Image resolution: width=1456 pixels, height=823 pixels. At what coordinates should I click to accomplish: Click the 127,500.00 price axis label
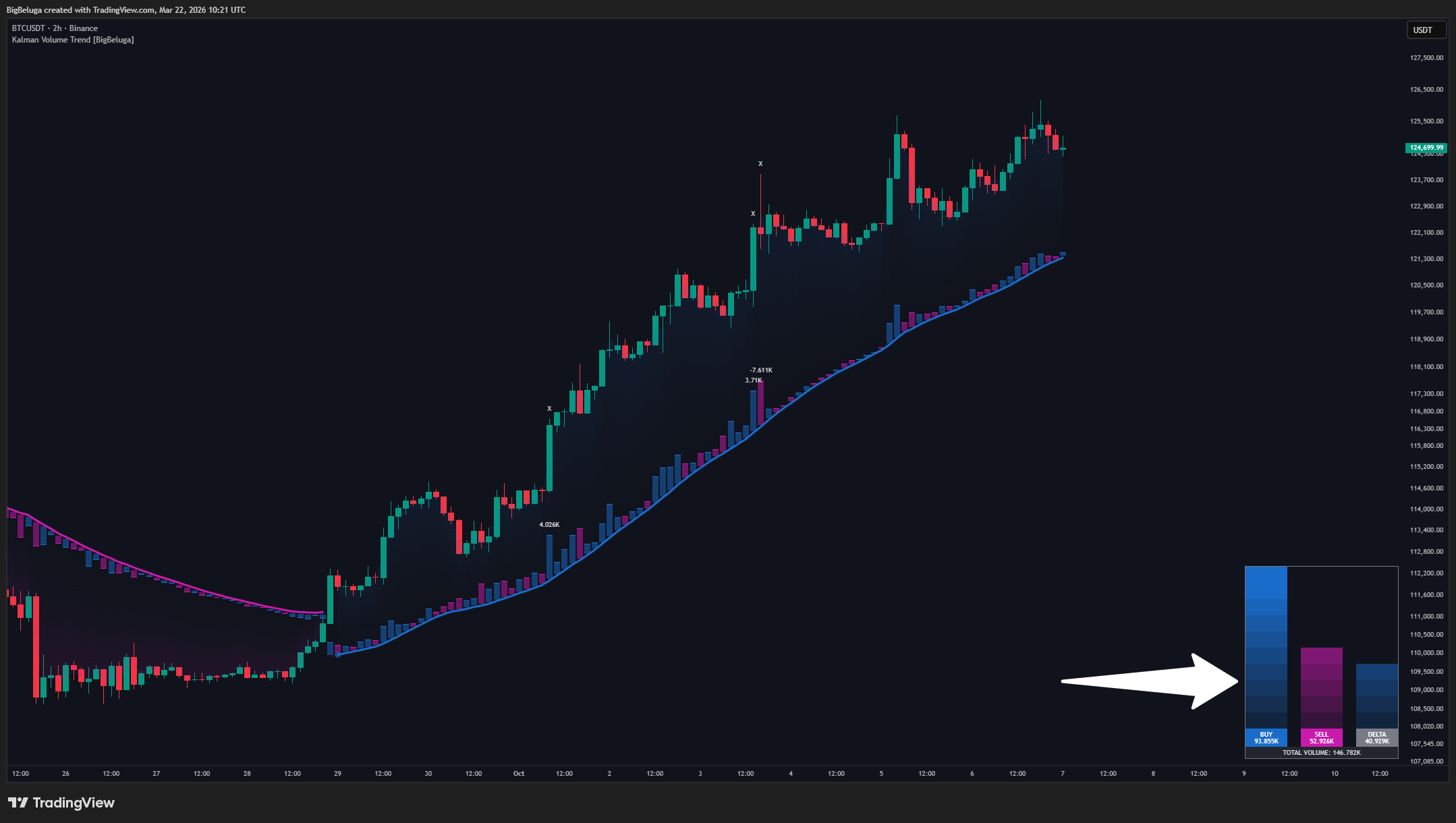tap(1426, 58)
